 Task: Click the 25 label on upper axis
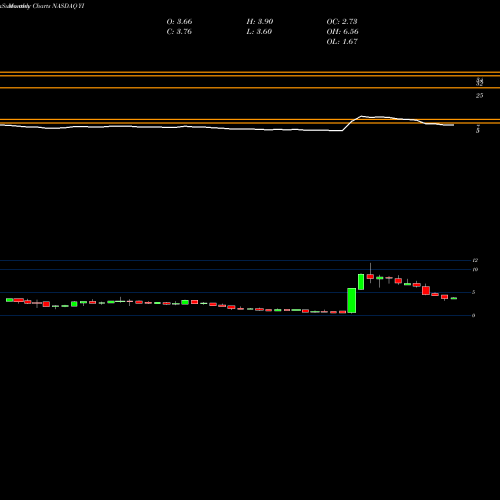click(x=479, y=96)
